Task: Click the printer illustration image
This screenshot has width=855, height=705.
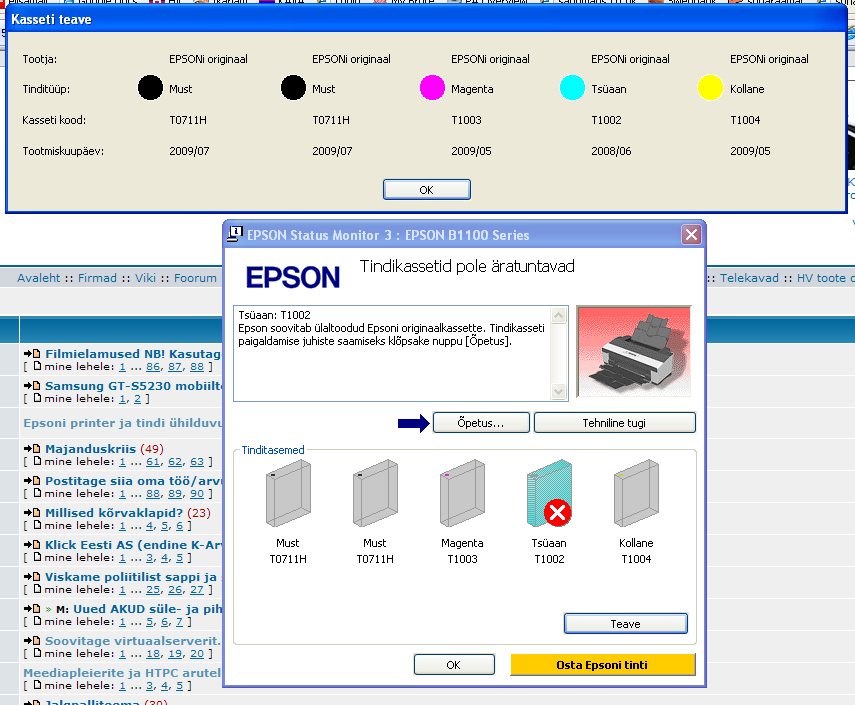Action: [x=634, y=351]
